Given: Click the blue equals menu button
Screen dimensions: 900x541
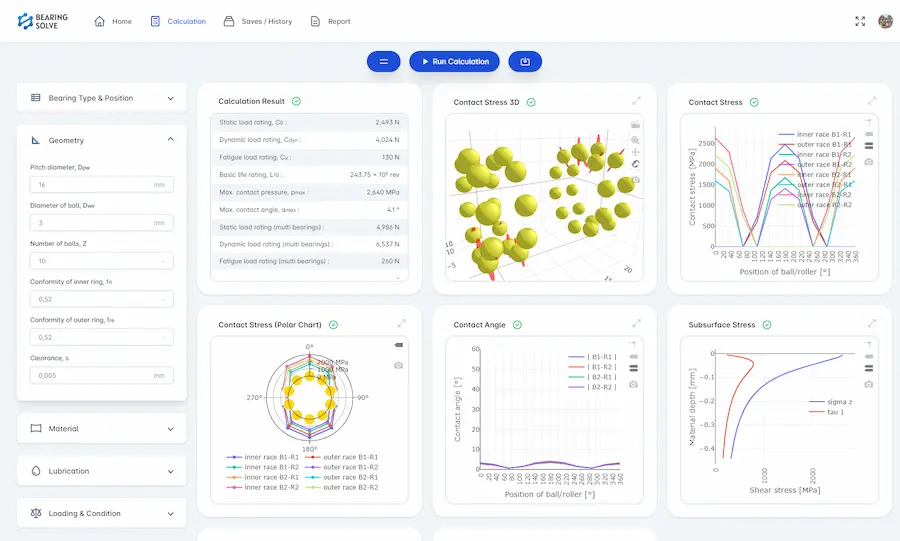Looking at the screenshot, I should [x=383, y=61].
